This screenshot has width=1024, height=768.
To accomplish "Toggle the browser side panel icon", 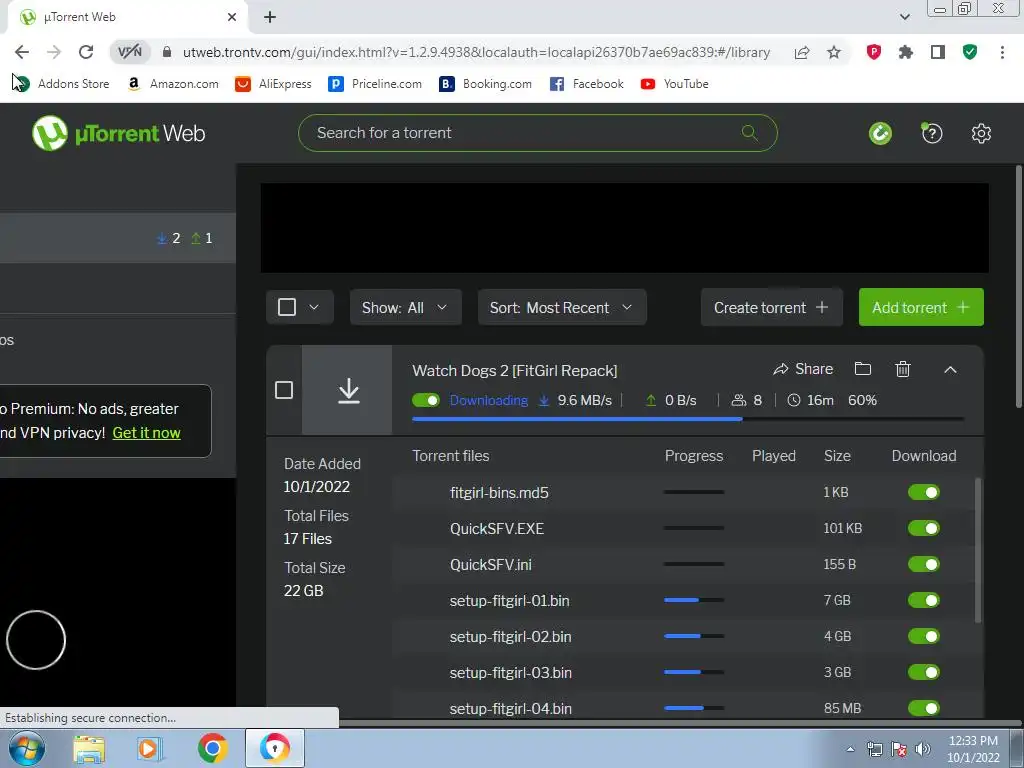I will pos(938,52).
